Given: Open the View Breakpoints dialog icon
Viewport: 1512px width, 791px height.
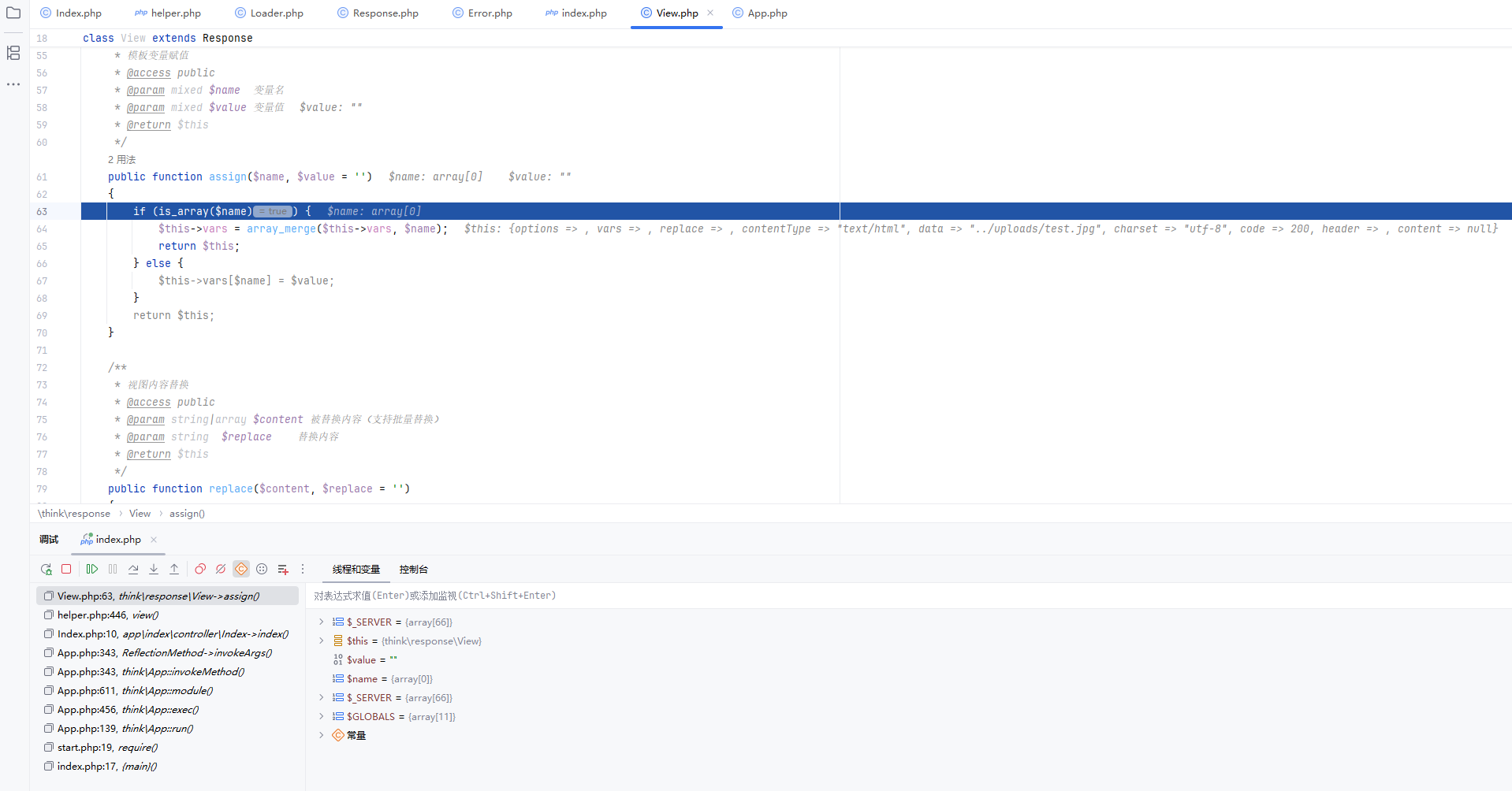Looking at the screenshot, I should pyautogui.click(x=199, y=569).
